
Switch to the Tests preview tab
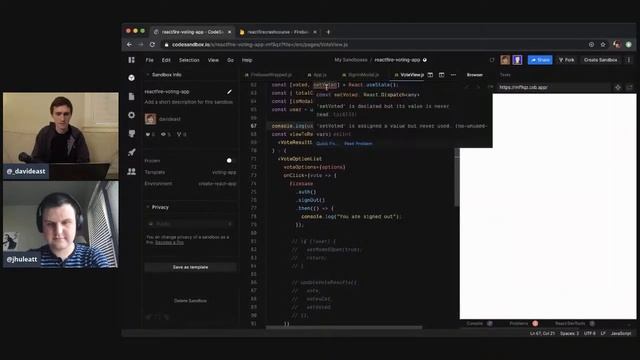[505, 75]
